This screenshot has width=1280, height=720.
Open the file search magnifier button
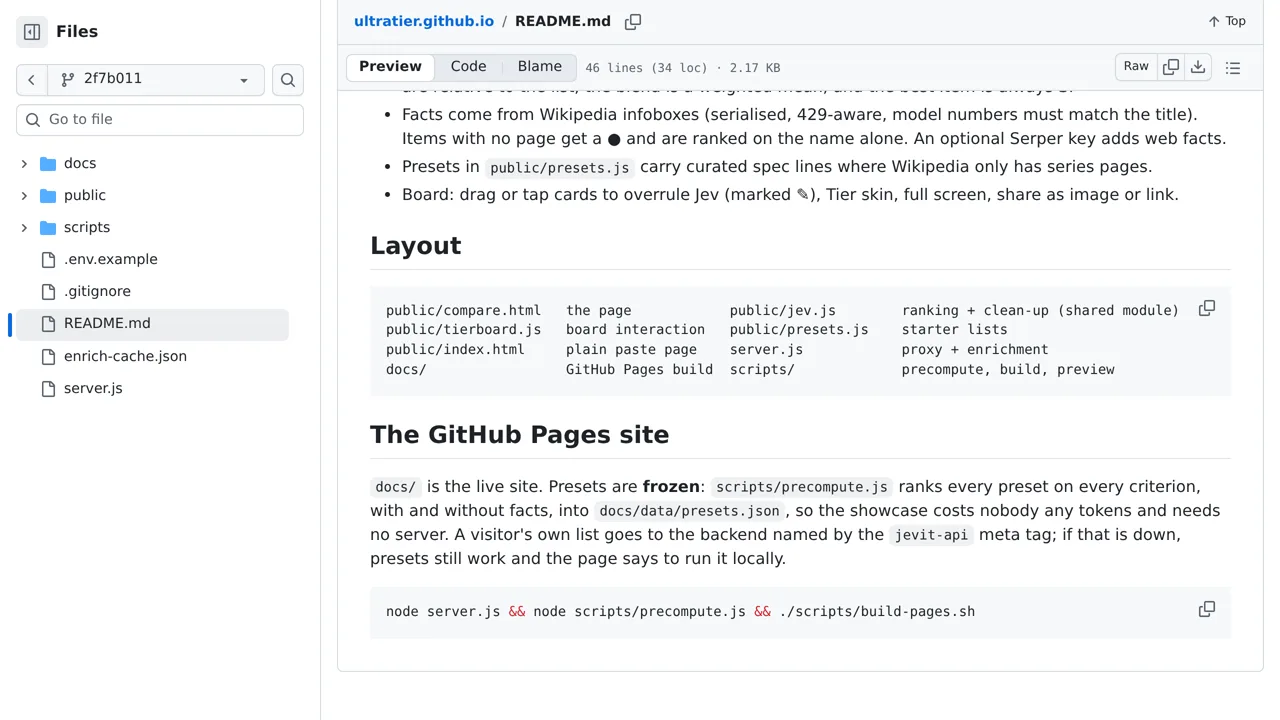click(x=288, y=80)
